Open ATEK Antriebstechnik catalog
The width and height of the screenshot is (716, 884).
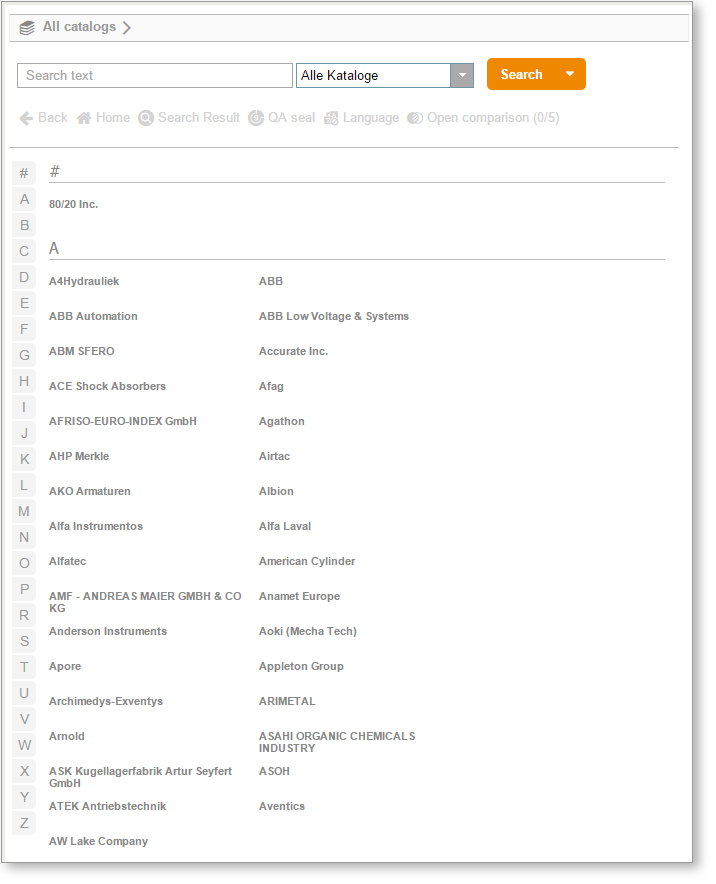pyautogui.click(x=107, y=806)
